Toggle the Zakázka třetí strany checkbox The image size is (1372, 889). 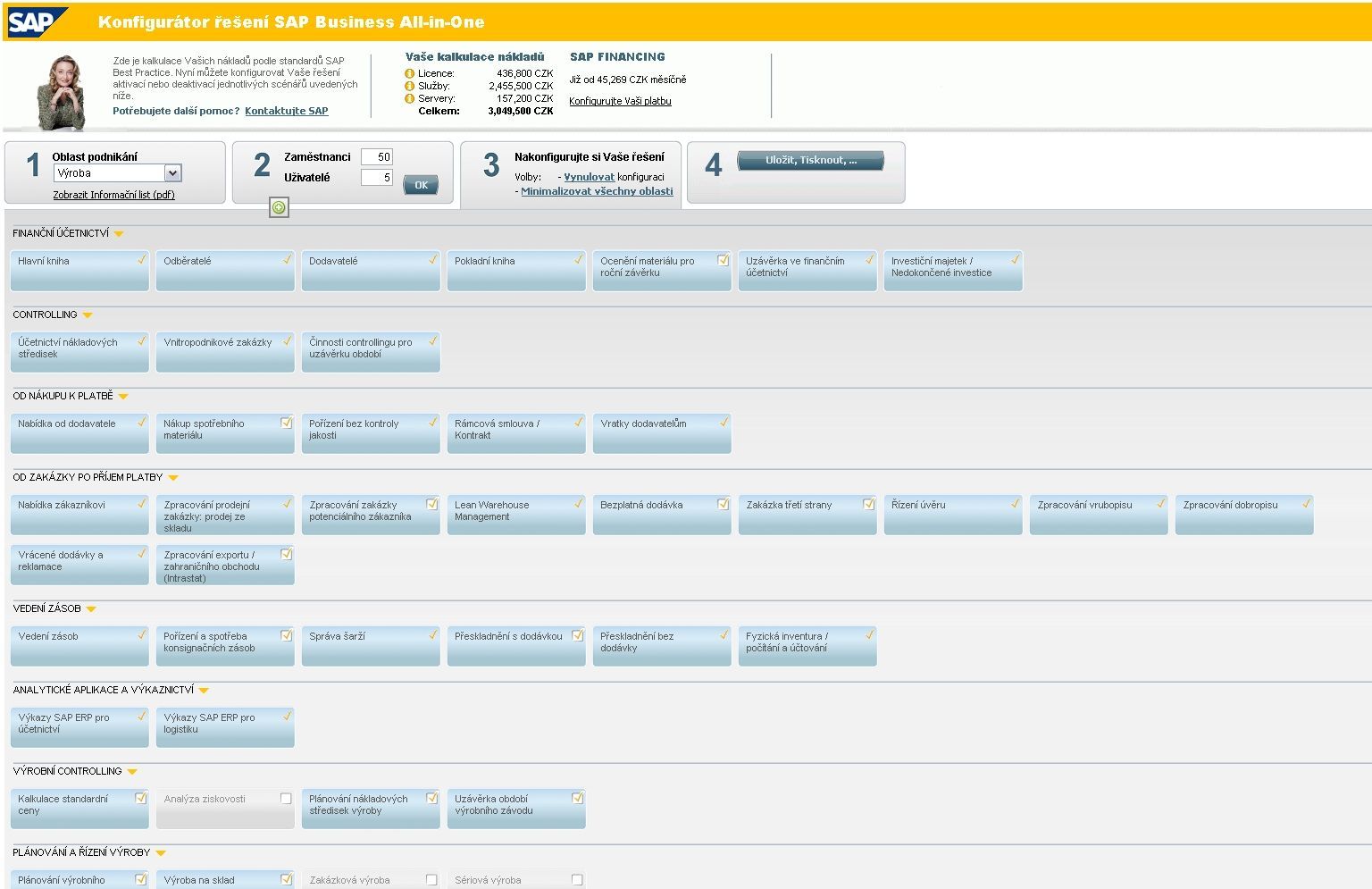point(869,504)
